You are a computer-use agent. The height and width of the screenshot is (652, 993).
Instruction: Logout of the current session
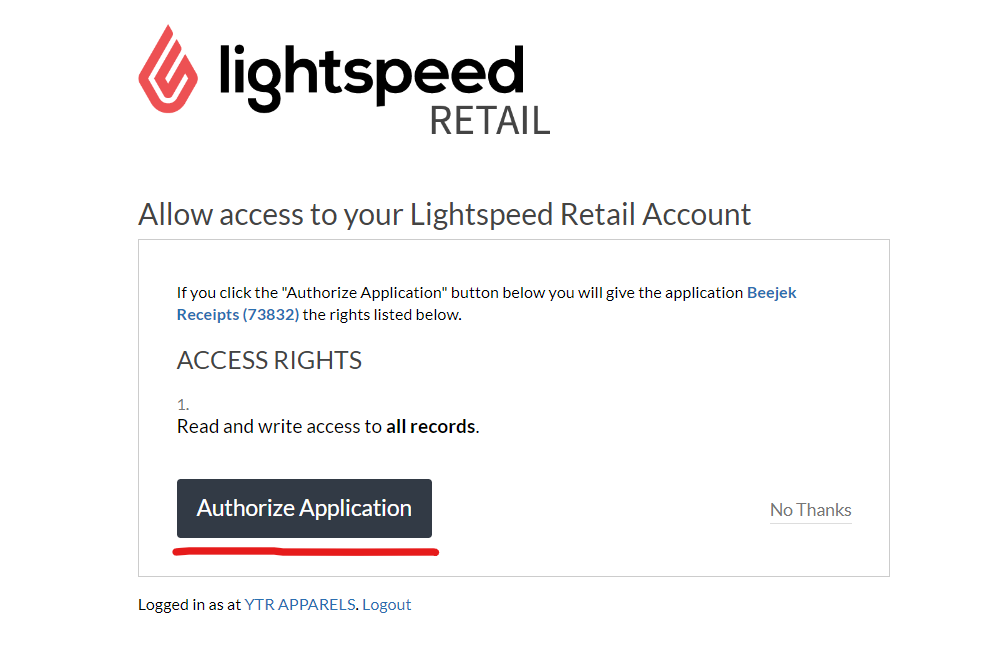coord(387,604)
